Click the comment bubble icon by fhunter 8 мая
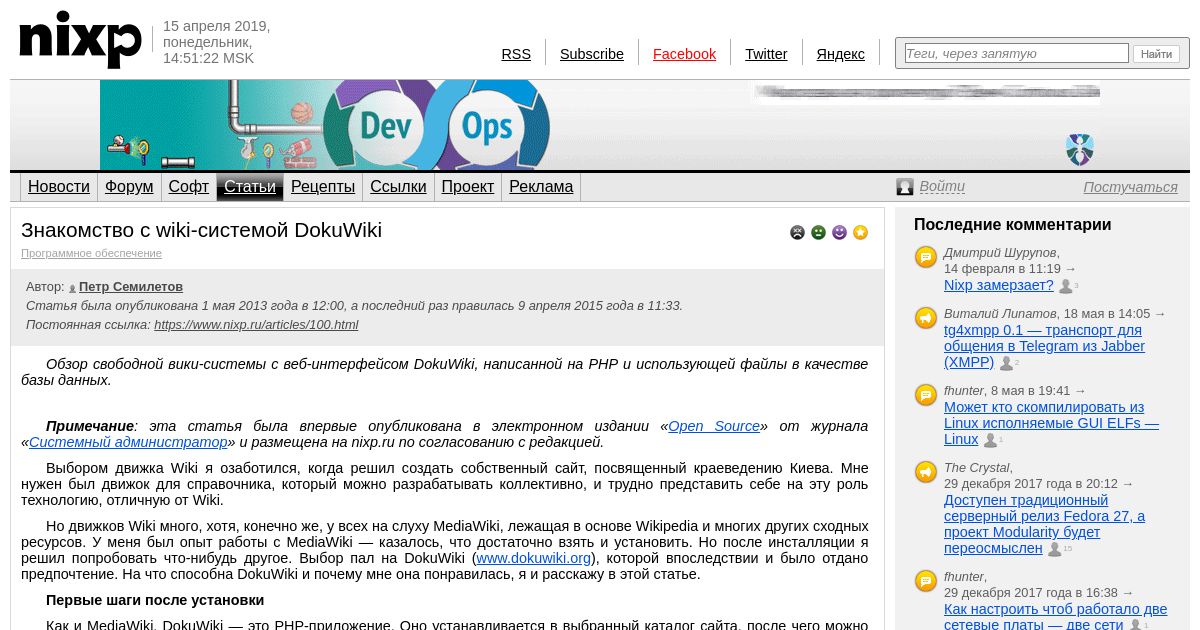Viewport: 1200px width, 630px height. click(x=926, y=395)
